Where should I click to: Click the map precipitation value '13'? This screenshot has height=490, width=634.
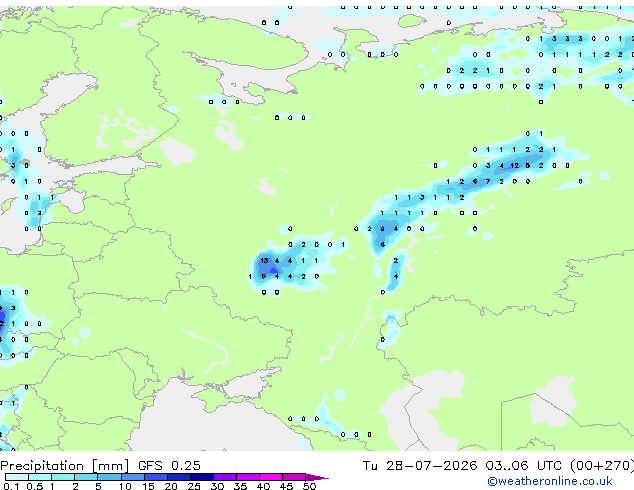pos(264,261)
